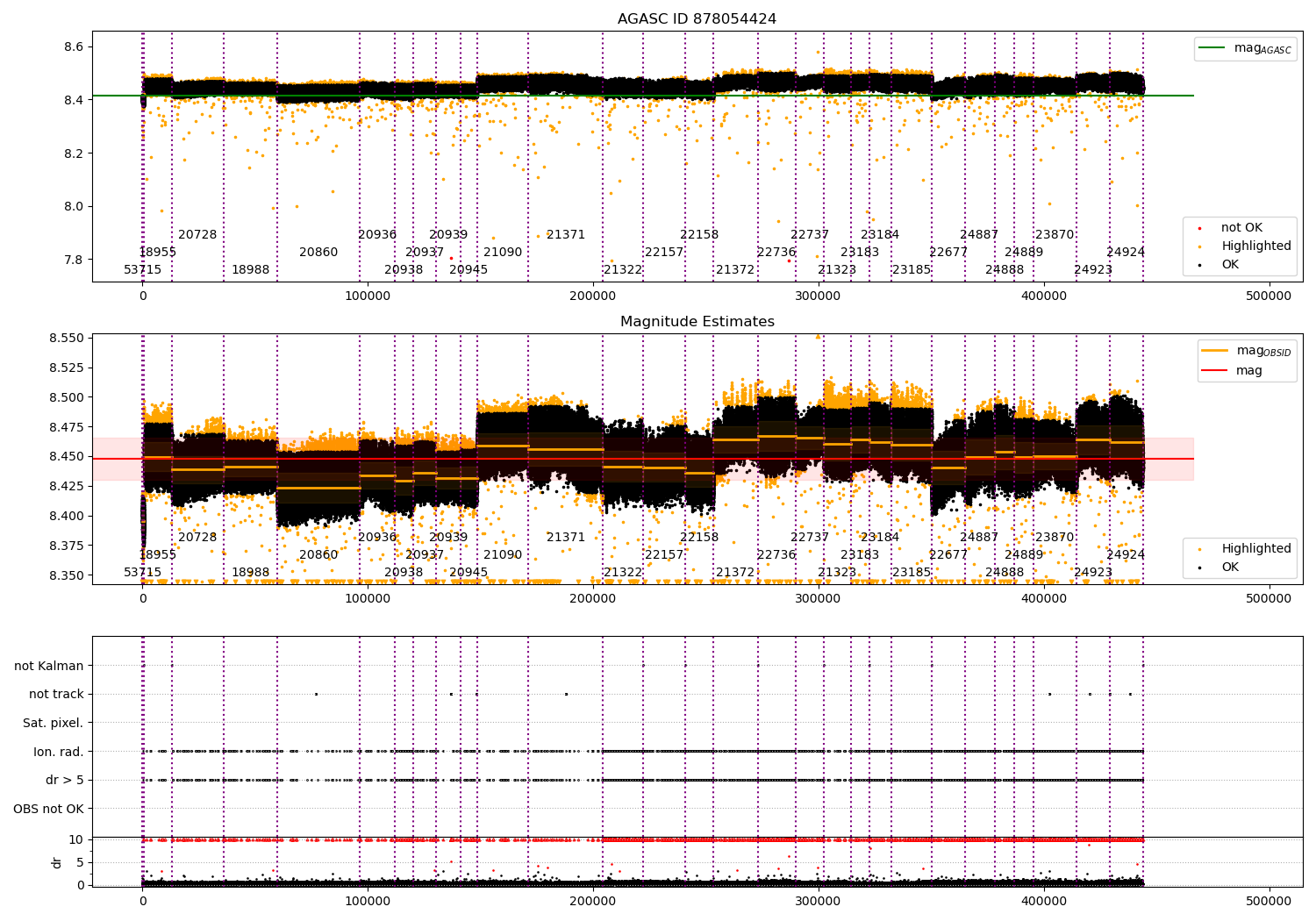Click obsid label 22737 in top plot
This screenshot has width=1316, height=921.
pyautogui.click(x=810, y=235)
